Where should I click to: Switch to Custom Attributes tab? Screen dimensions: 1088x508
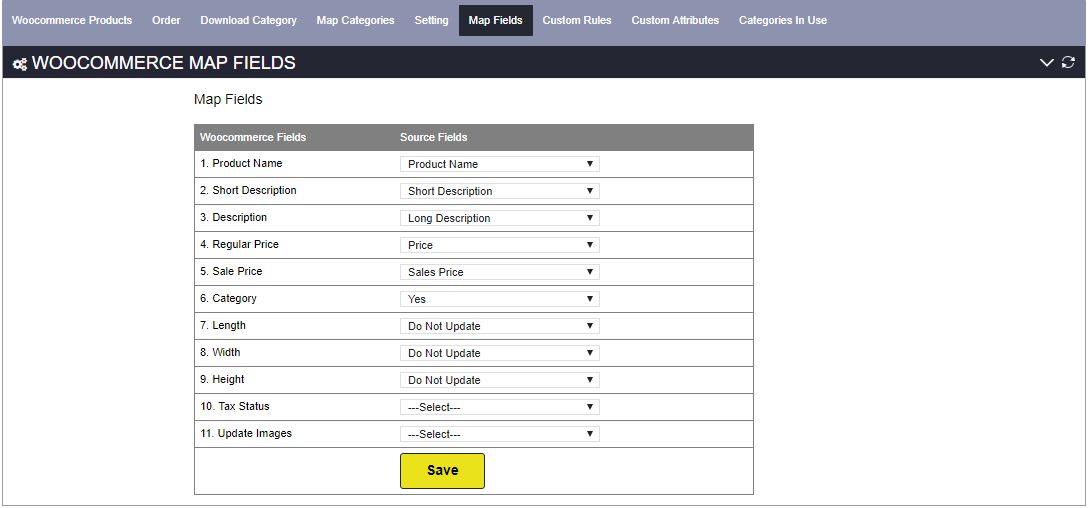tap(675, 20)
